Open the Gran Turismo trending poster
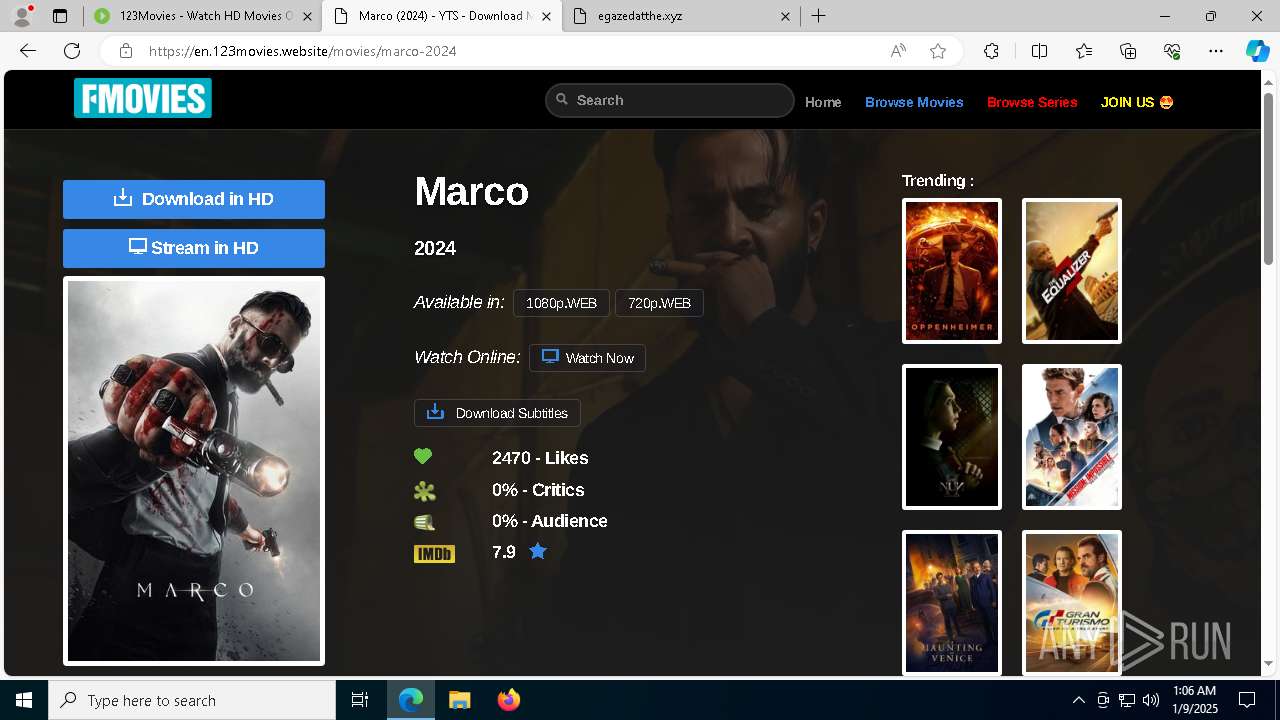Screen dimensions: 1280x720 pyautogui.click(x=1072, y=603)
